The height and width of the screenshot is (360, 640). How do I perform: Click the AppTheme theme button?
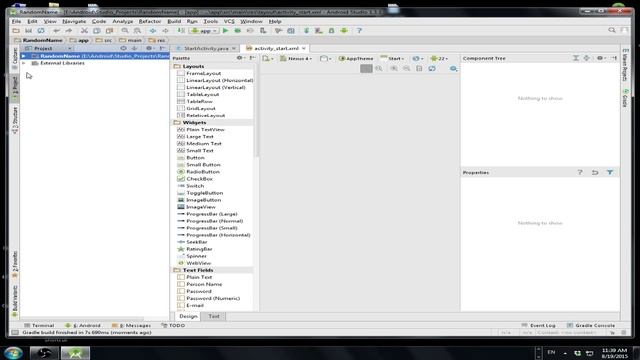[x=356, y=59]
